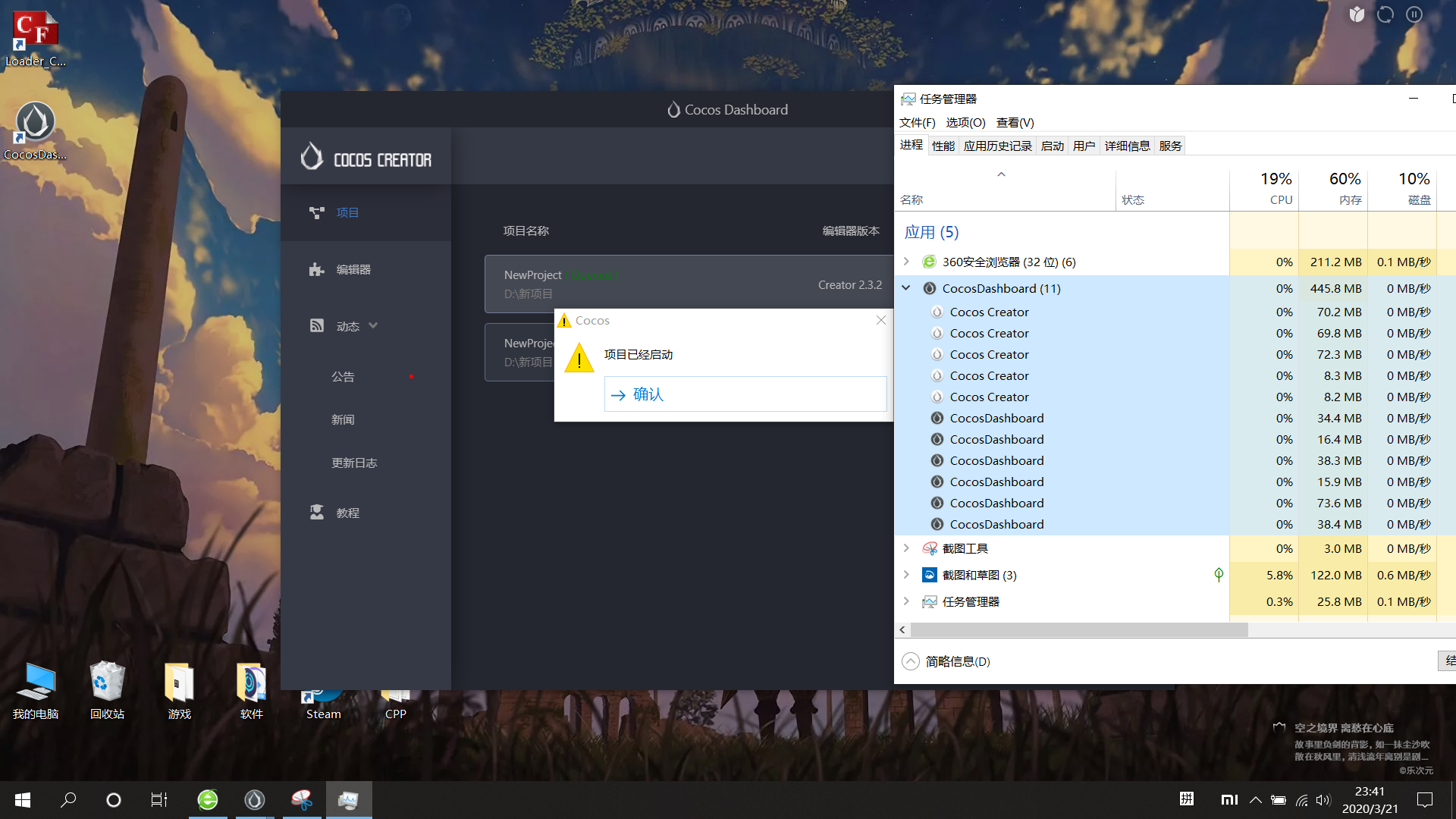
Task: Collapse the CocosDashboard (11) process group
Action: coord(905,288)
